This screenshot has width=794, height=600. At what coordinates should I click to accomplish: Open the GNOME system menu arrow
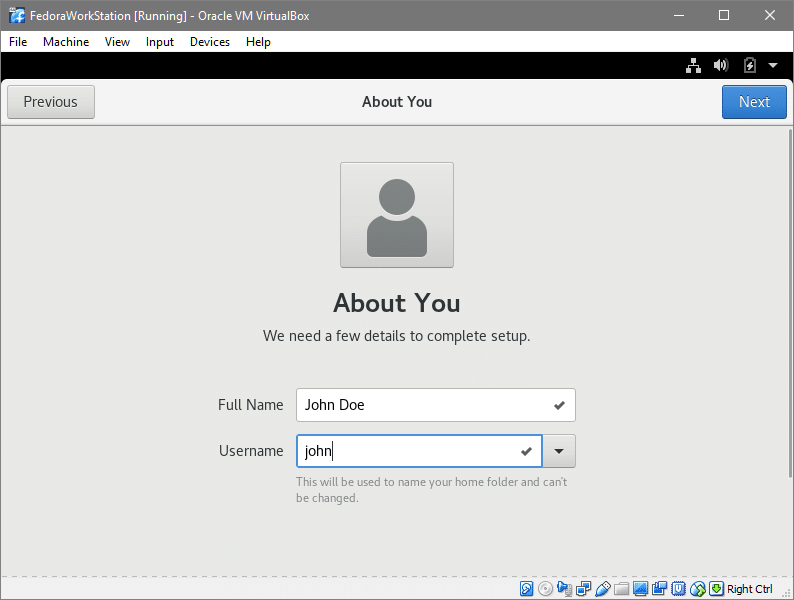pyautogui.click(x=773, y=66)
